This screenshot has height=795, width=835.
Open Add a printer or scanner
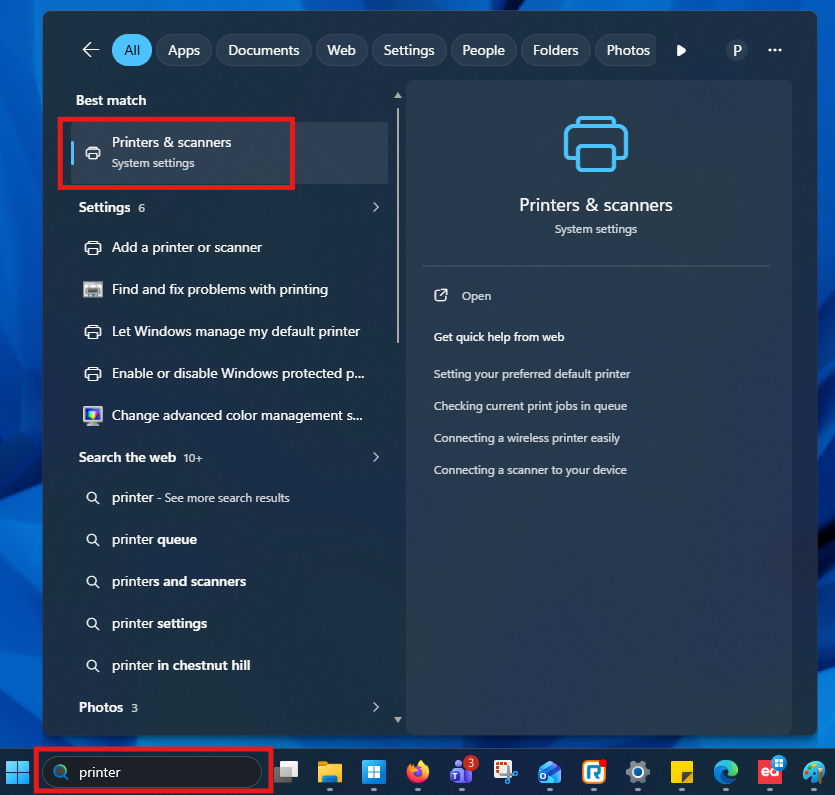click(x=229, y=248)
